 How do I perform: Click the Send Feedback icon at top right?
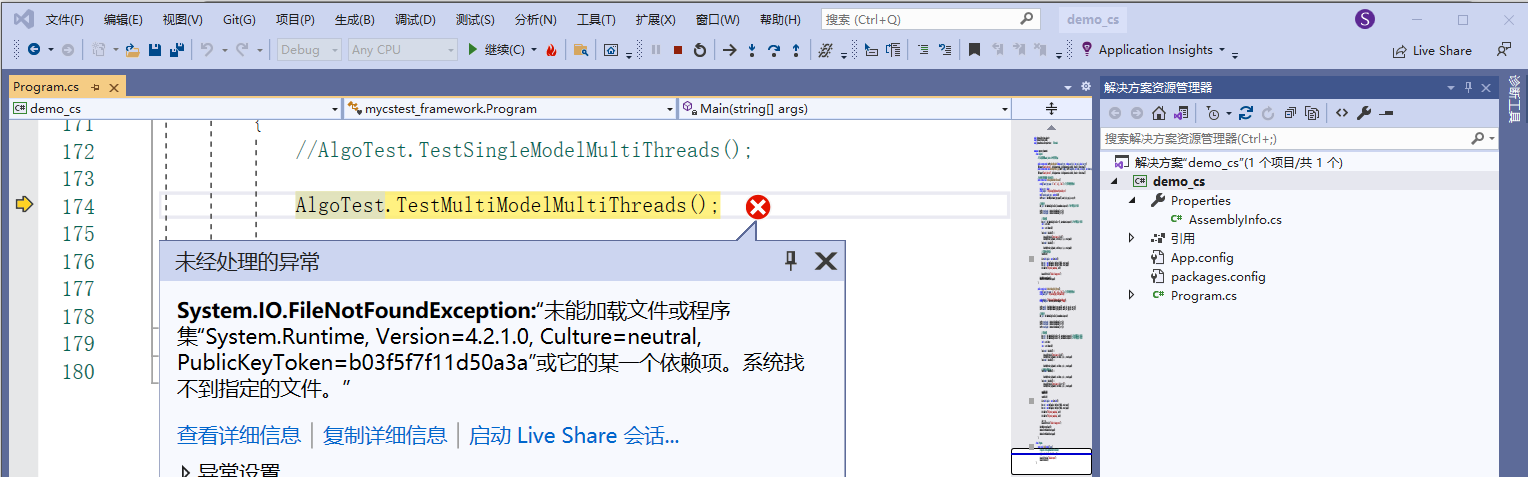[1503, 50]
